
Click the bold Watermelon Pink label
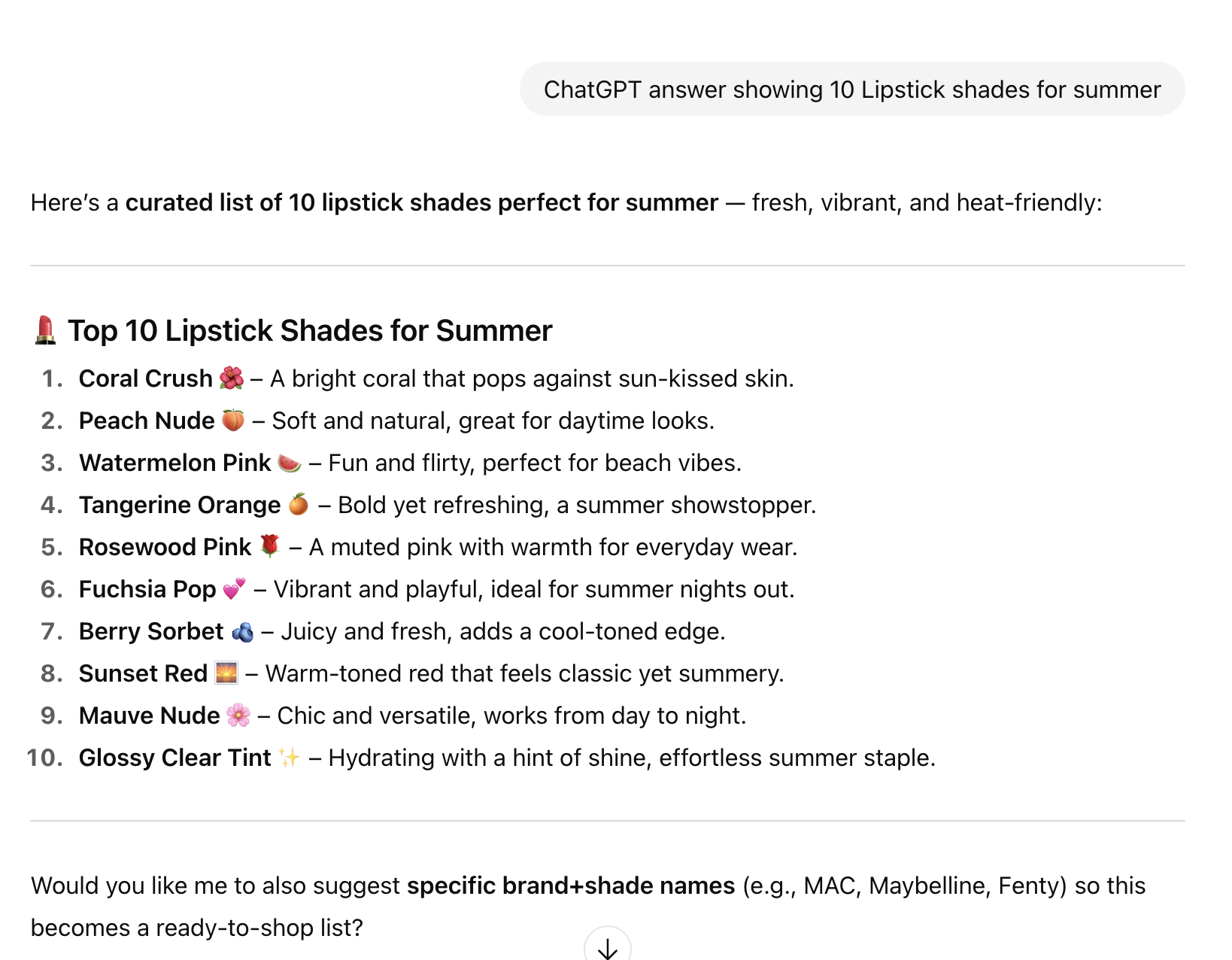point(174,463)
